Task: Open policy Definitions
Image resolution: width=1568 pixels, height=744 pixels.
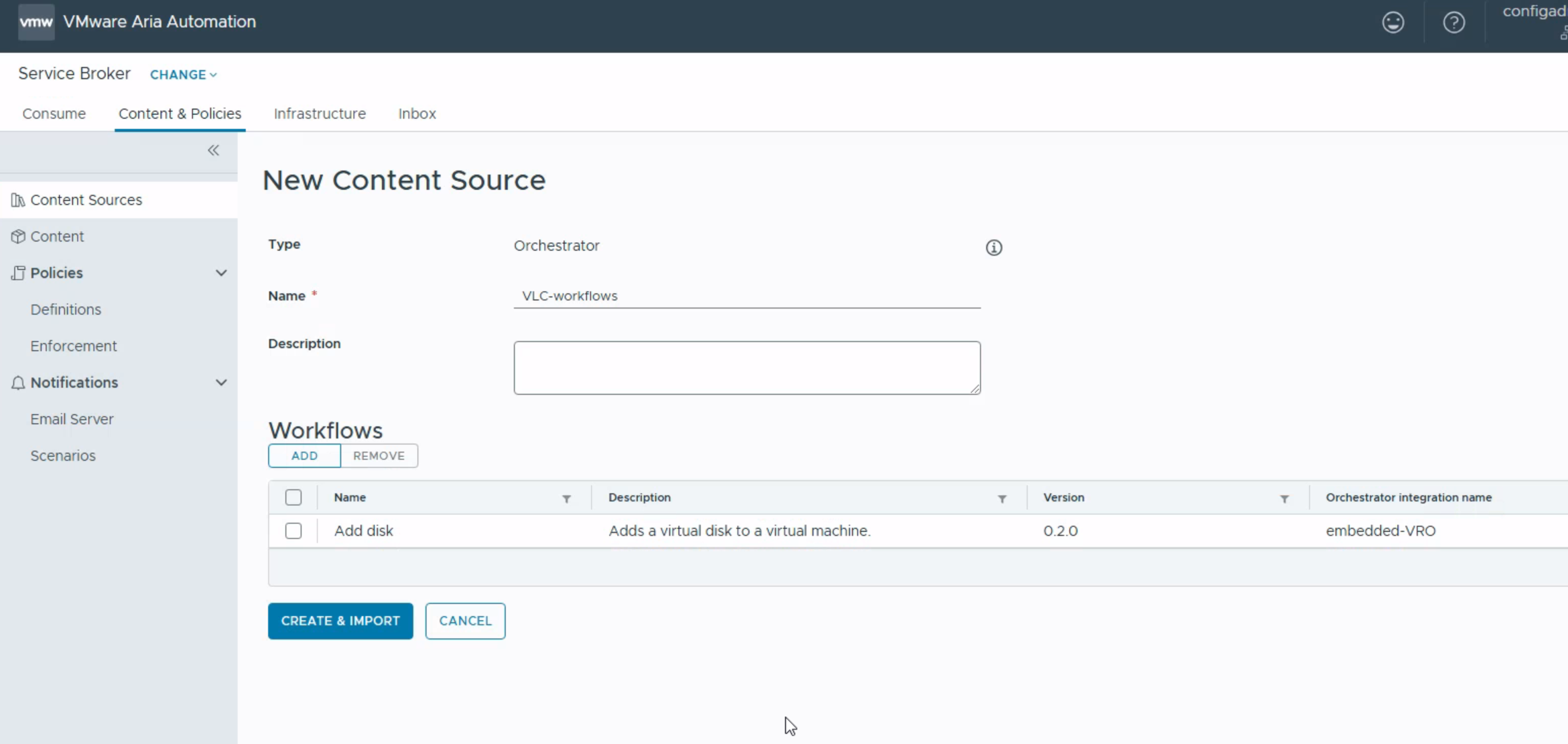Action: point(66,310)
